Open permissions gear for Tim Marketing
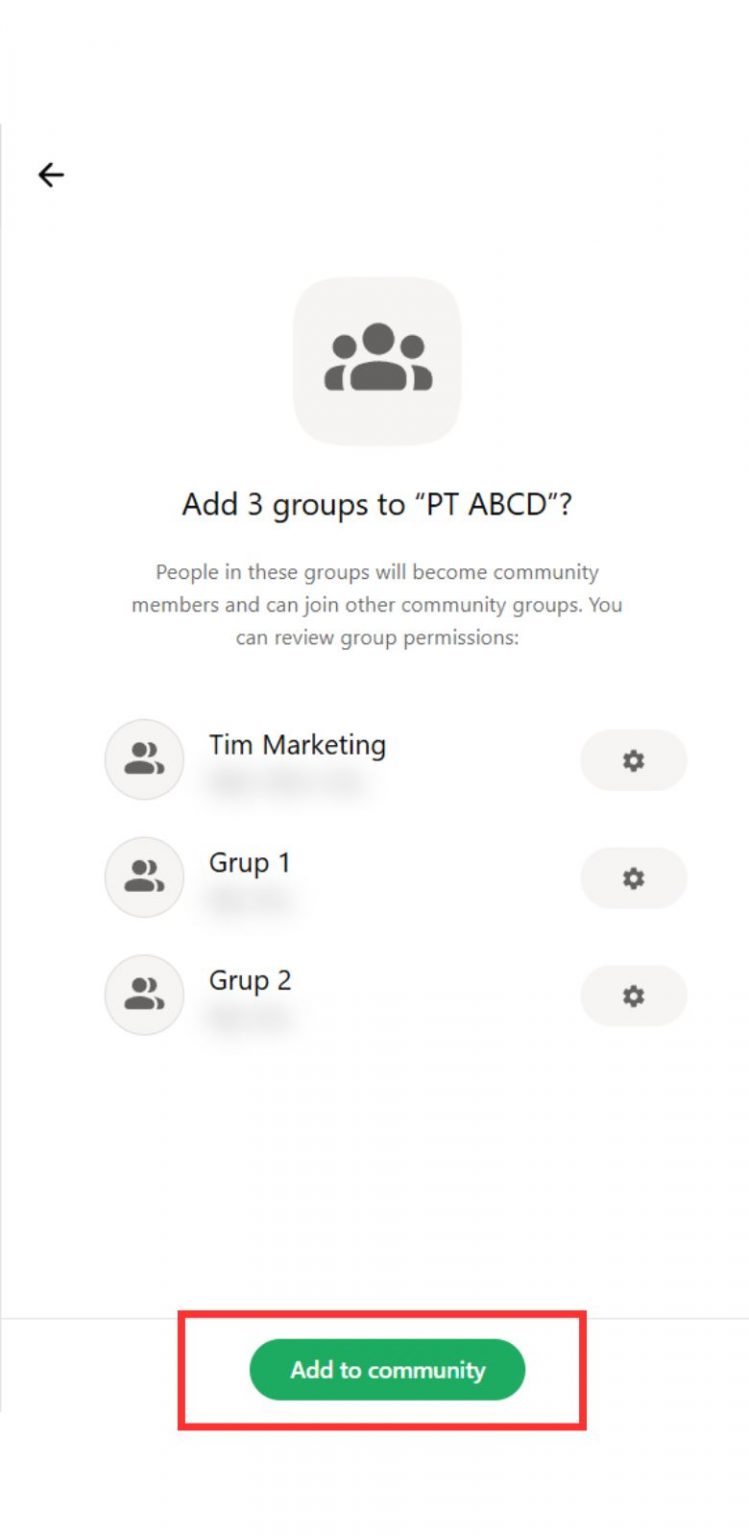Viewport: 749px width, 1536px height. click(633, 761)
